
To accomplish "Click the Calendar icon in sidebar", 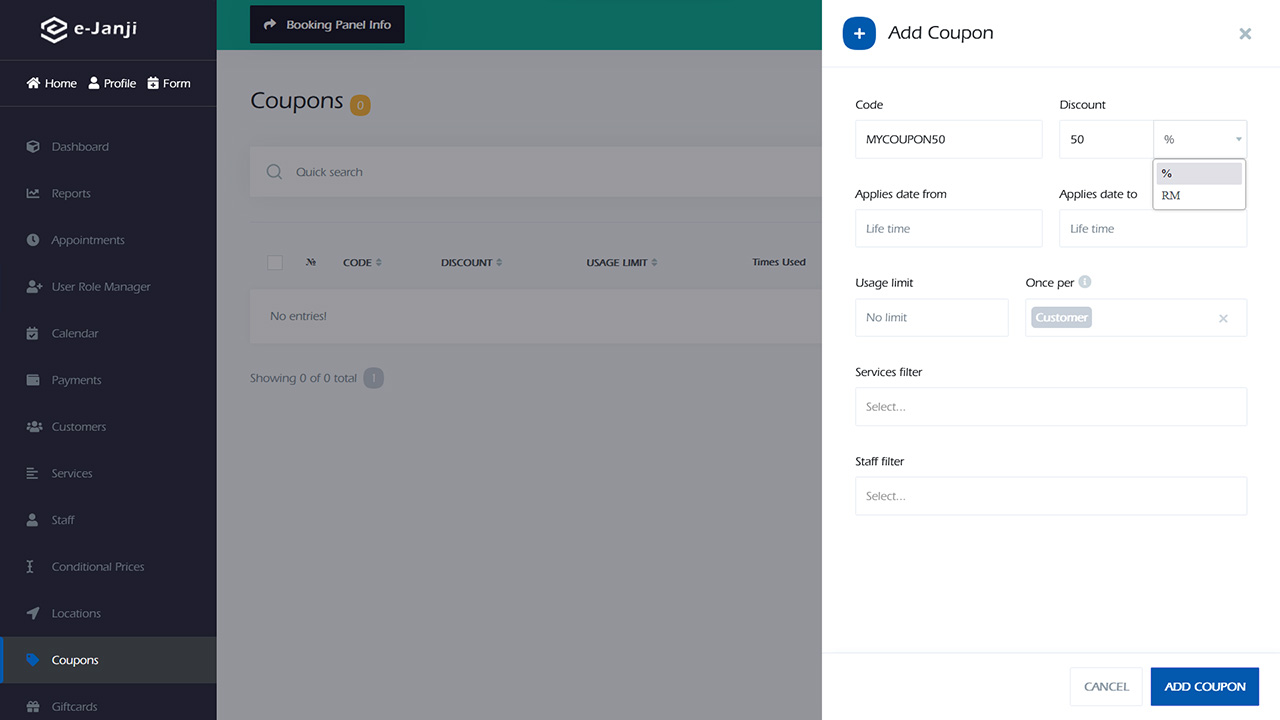I will 33,334.
